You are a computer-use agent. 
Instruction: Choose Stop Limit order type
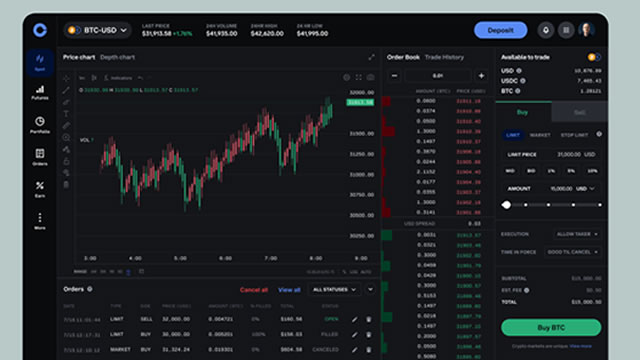574,135
